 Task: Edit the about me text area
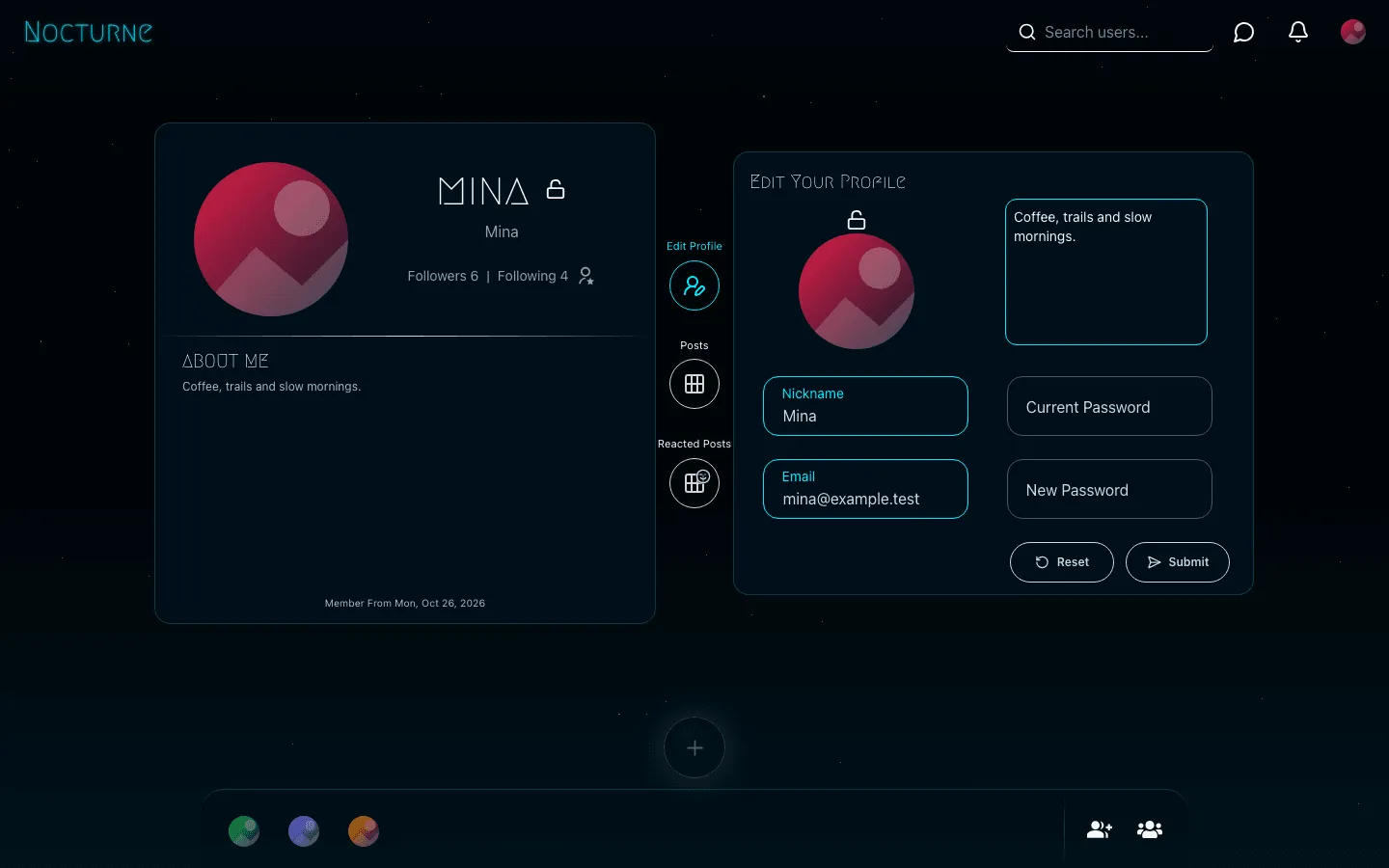click(1106, 272)
